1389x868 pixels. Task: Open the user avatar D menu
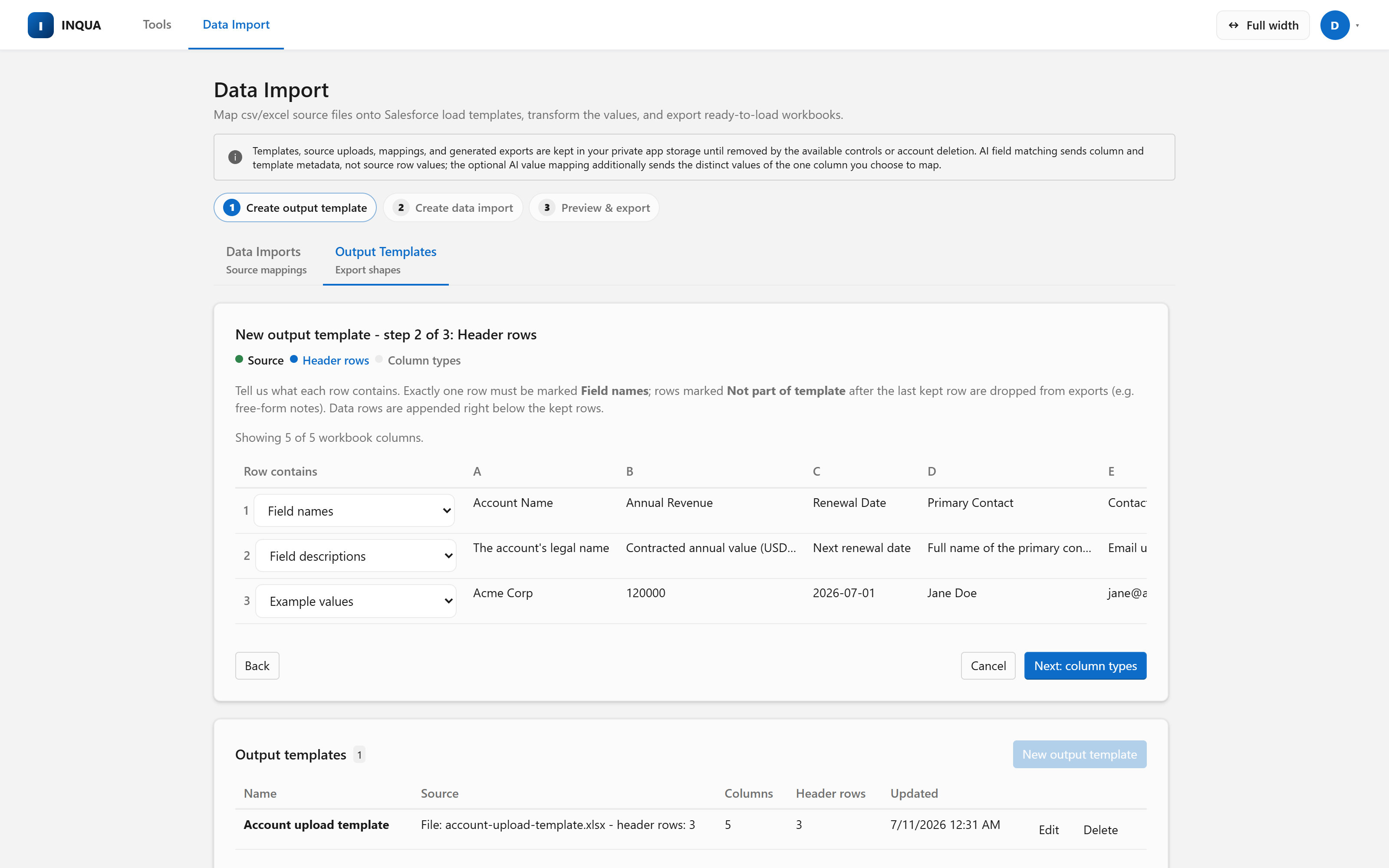coord(1334,25)
